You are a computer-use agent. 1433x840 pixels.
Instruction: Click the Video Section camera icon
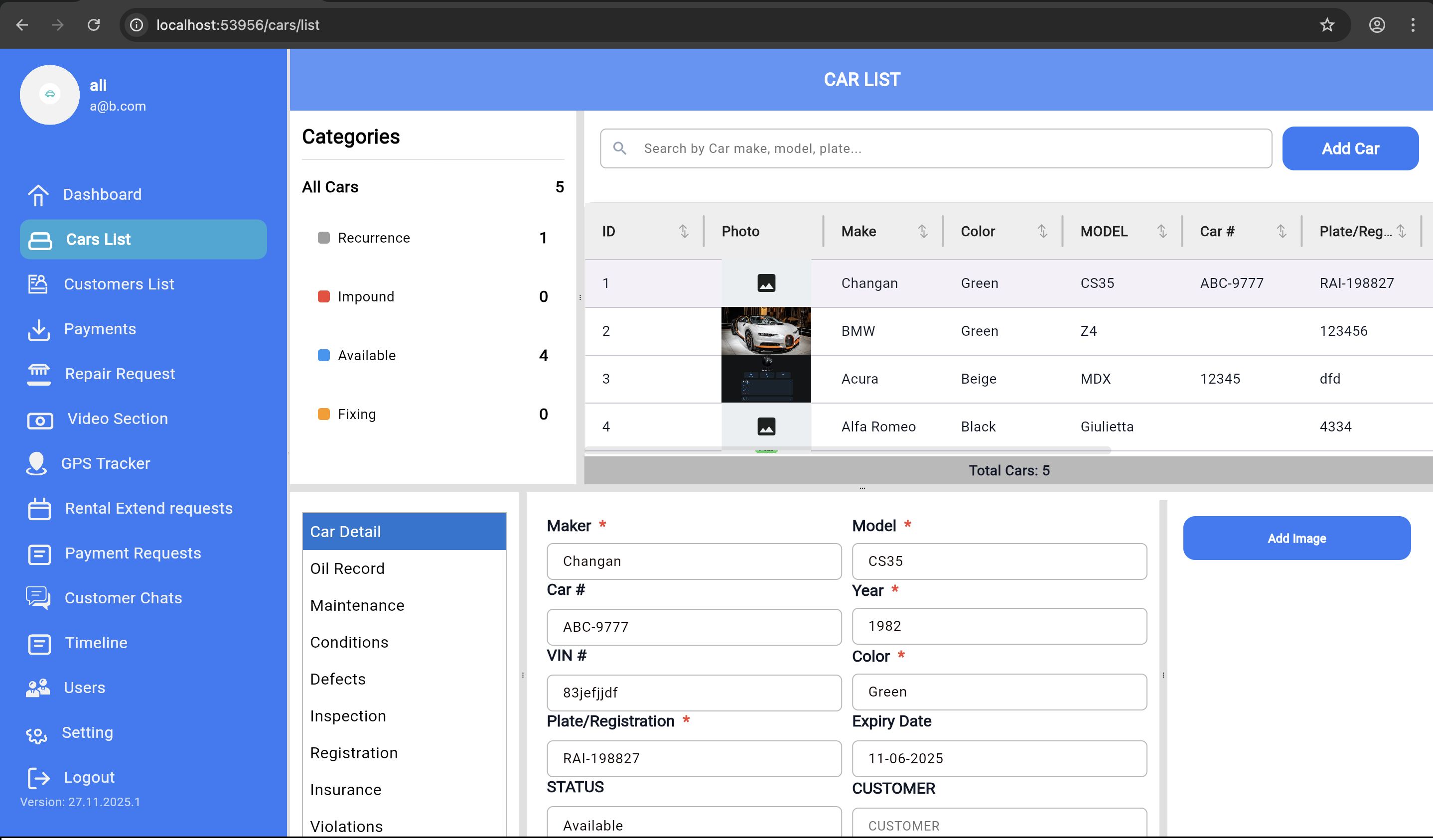[x=40, y=420]
